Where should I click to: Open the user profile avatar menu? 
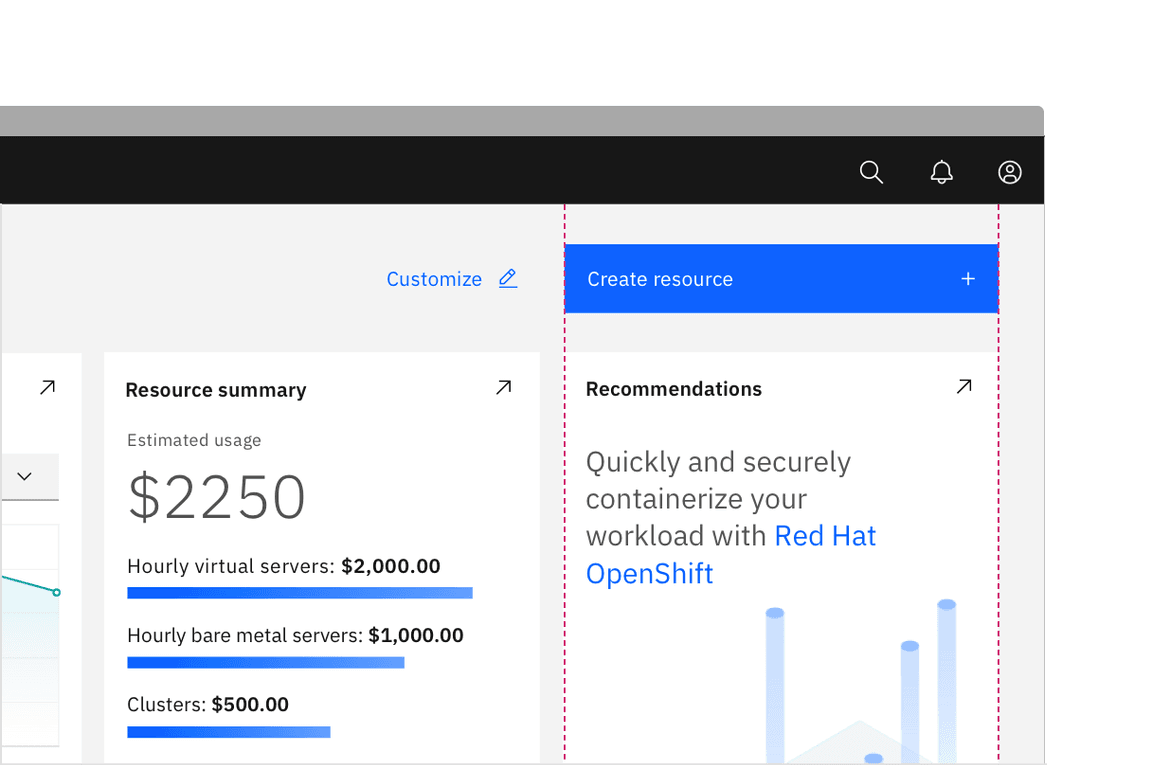(1010, 172)
